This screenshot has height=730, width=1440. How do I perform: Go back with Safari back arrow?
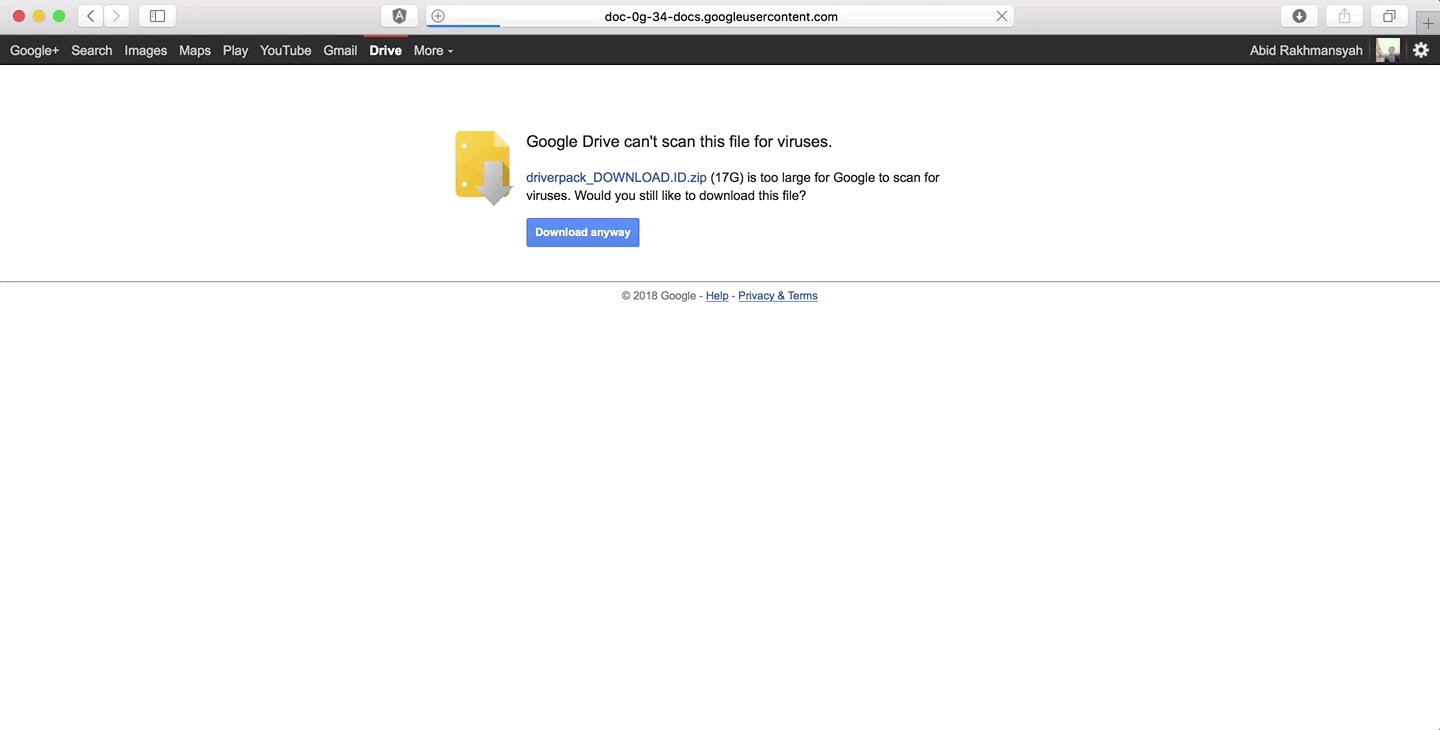tap(91, 16)
